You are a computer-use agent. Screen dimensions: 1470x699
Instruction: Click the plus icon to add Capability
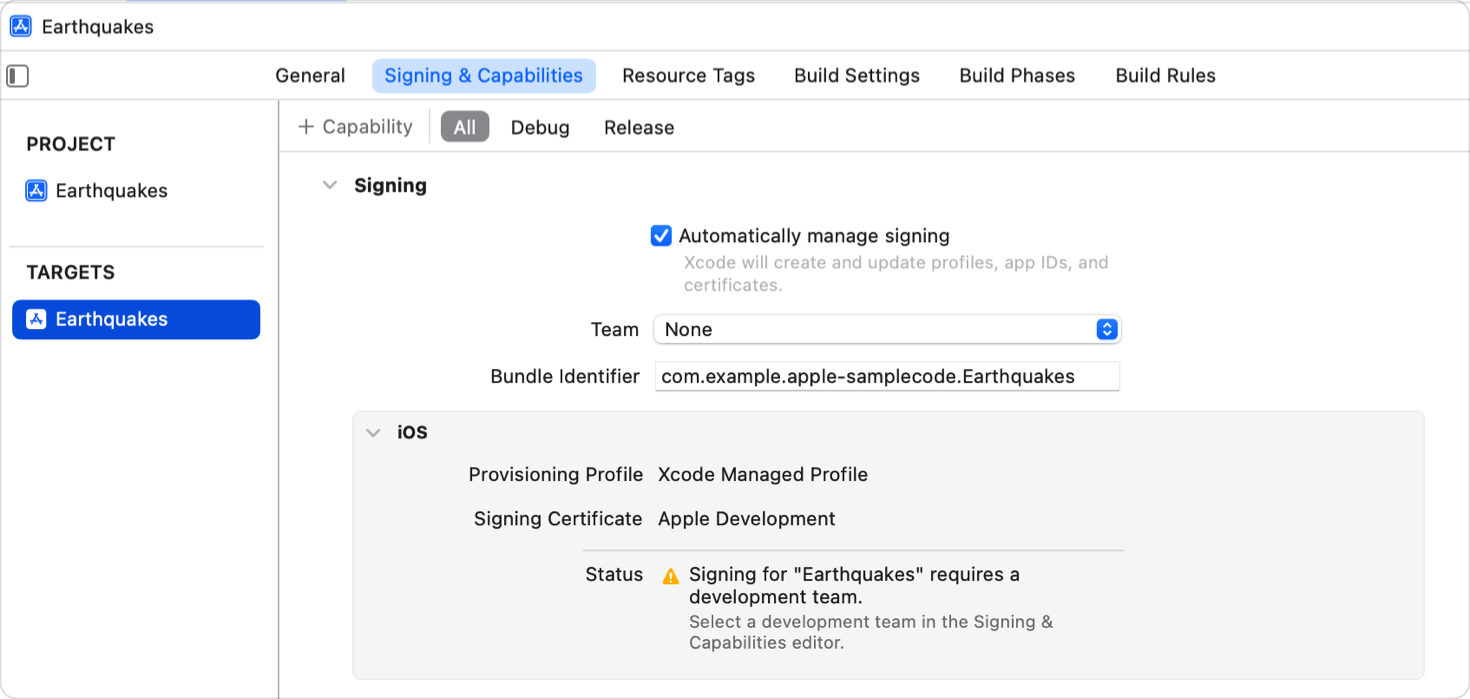tap(306, 127)
